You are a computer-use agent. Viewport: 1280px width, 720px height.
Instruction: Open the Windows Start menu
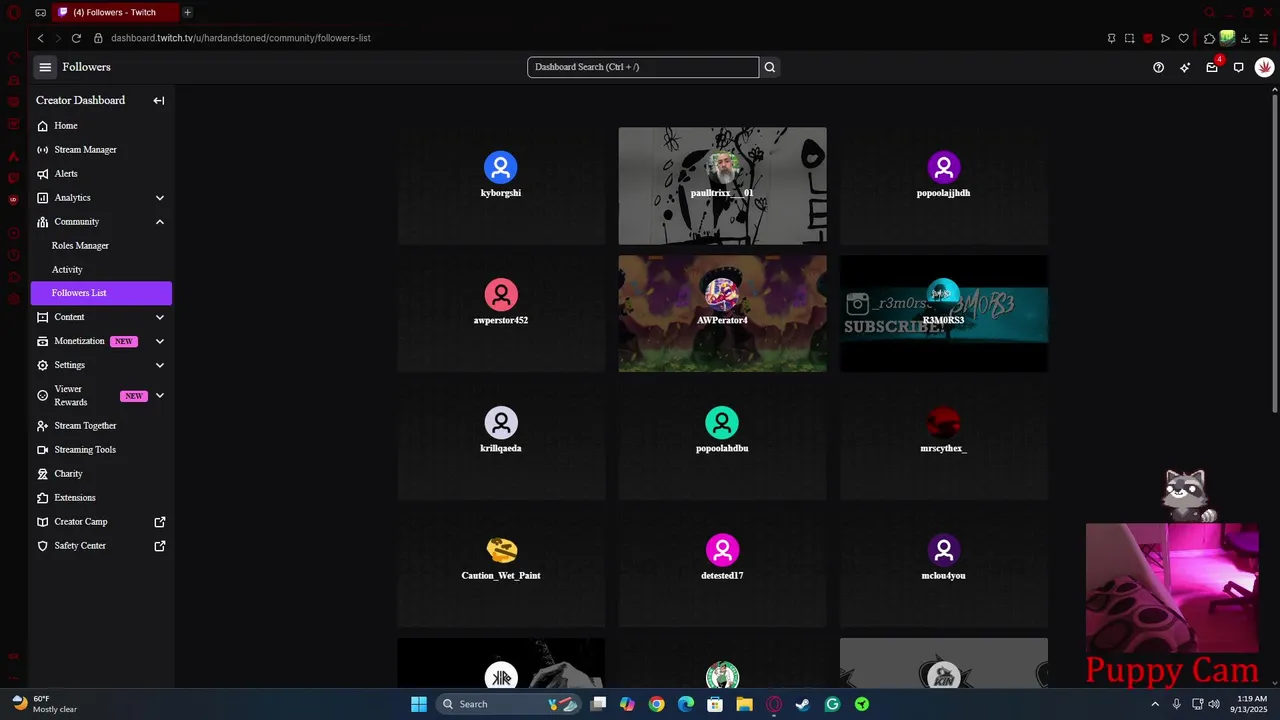(419, 704)
